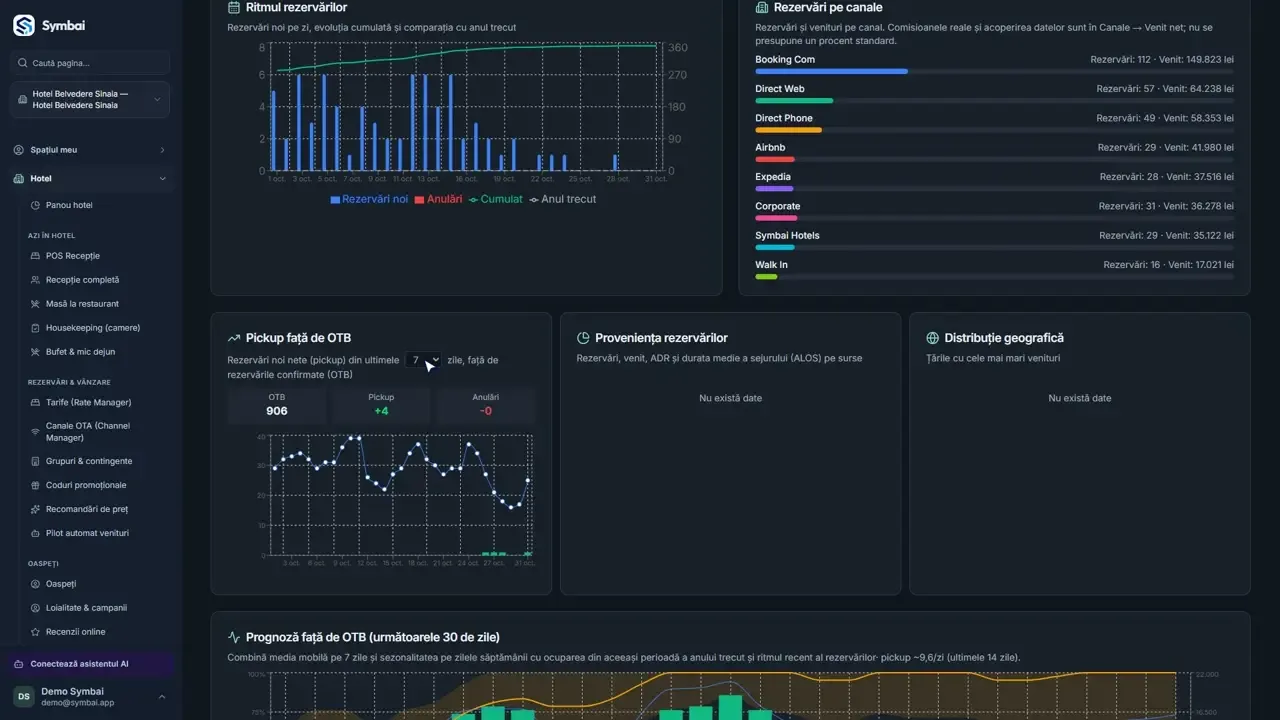Screen dimensions: 1280x720
Task: Focus the Caută pagina search field
Action: [x=90, y=63]
